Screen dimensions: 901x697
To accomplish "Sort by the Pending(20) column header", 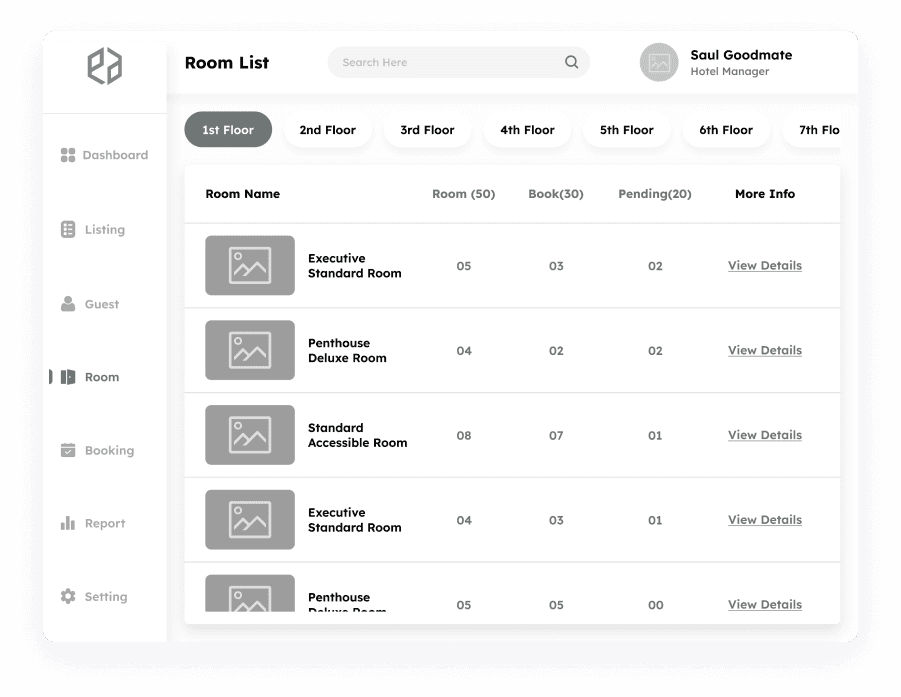I will [x=655, y=194].
